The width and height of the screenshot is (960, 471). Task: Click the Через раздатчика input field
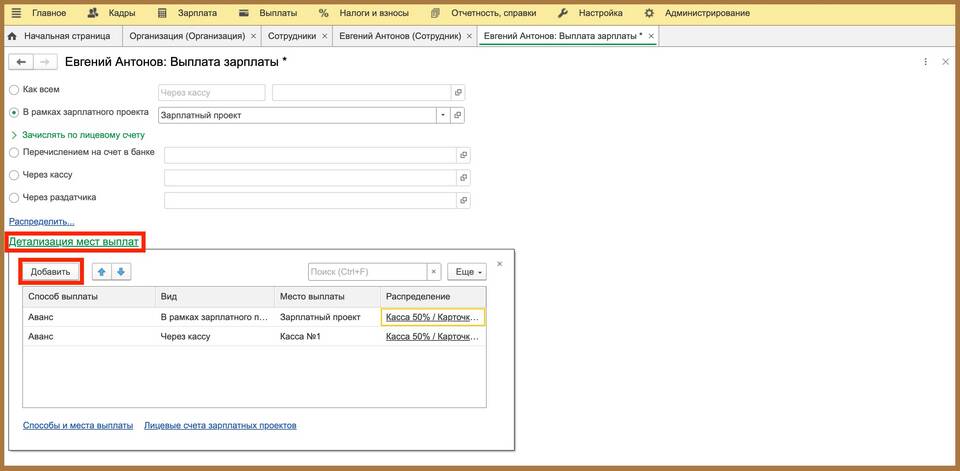tap(310, 200)
